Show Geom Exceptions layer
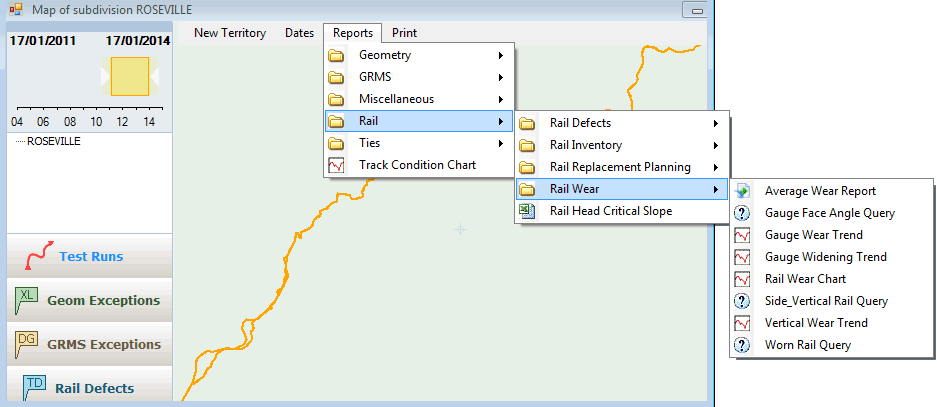The width and height of the screenshot is (937, 407). 90,300
